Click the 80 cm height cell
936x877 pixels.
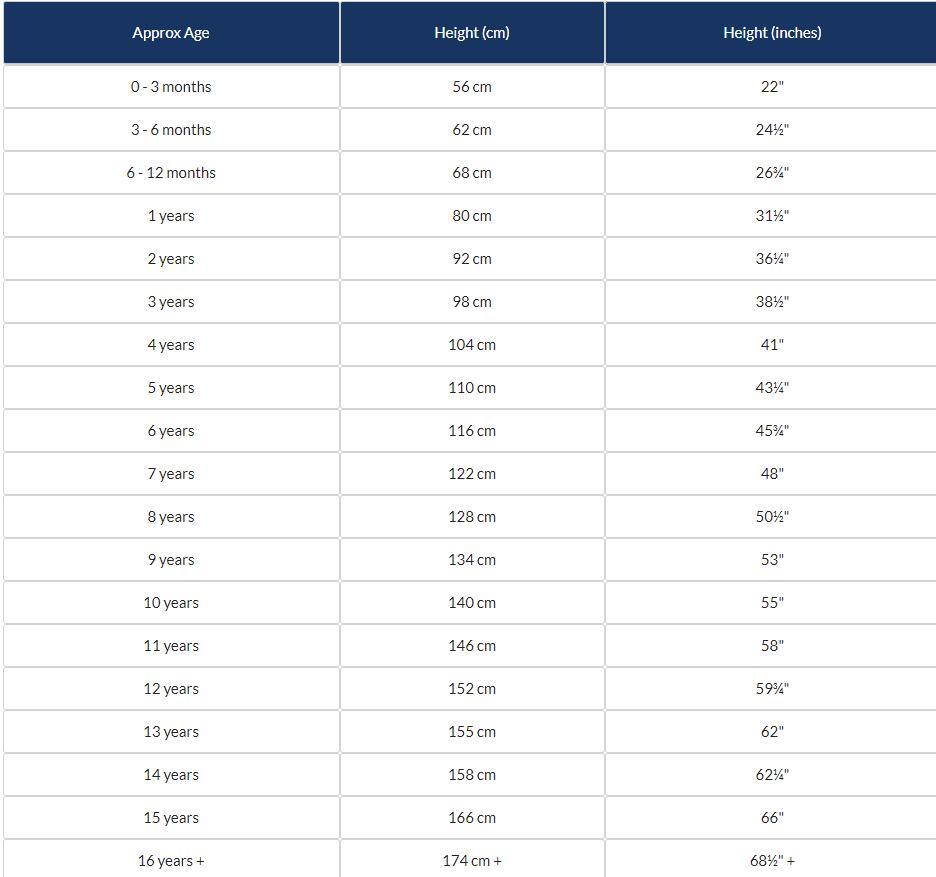click(472, 216)
